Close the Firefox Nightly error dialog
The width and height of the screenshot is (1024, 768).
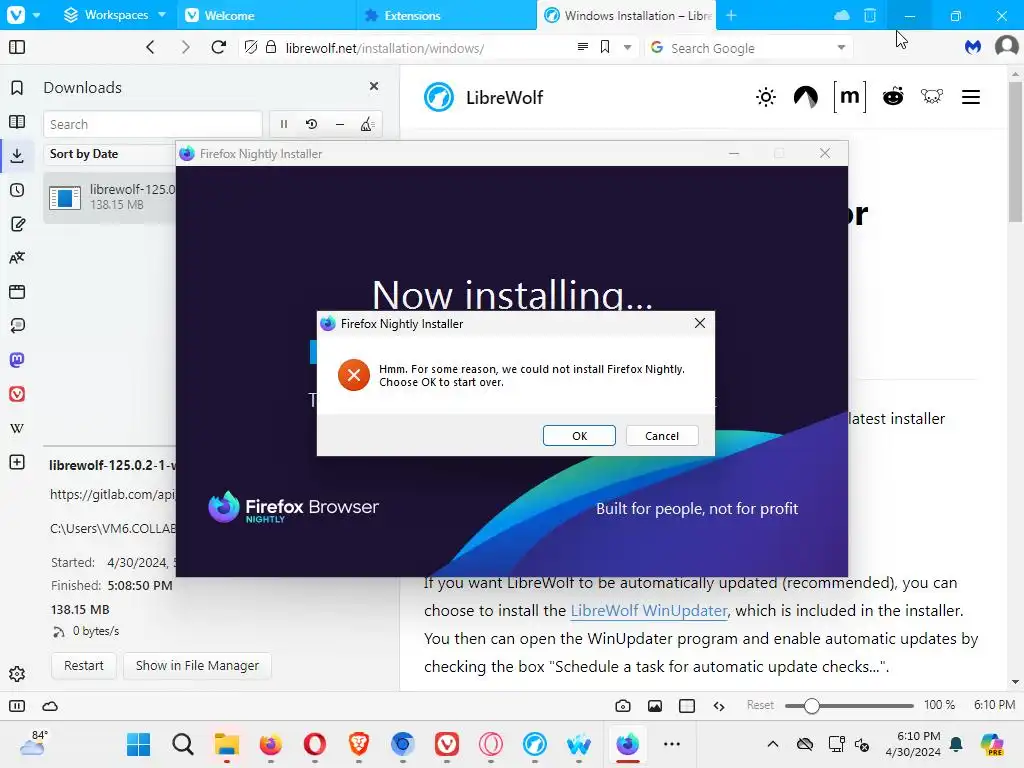point(699,323)
